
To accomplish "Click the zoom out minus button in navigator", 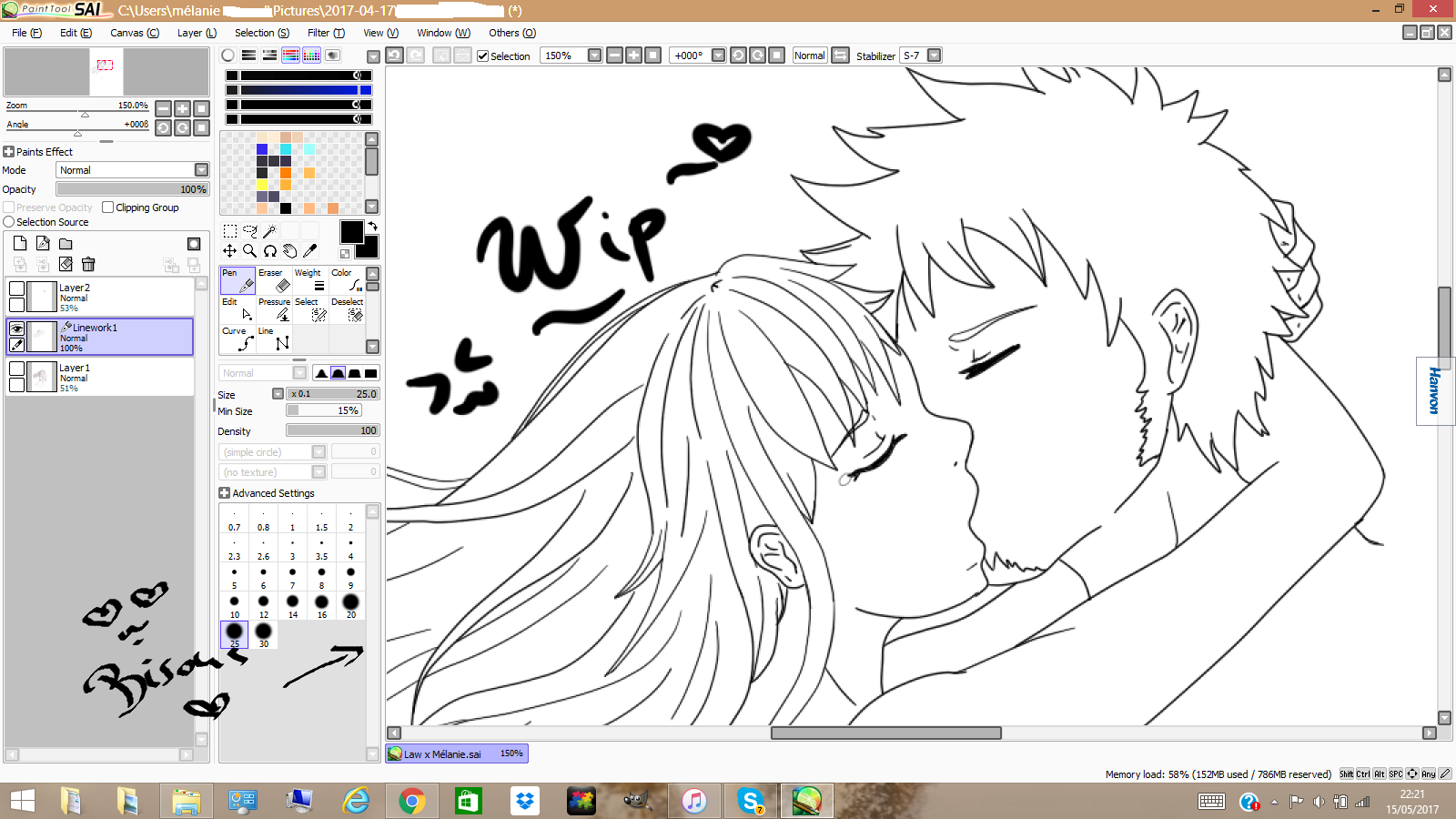I will [163, 108].
